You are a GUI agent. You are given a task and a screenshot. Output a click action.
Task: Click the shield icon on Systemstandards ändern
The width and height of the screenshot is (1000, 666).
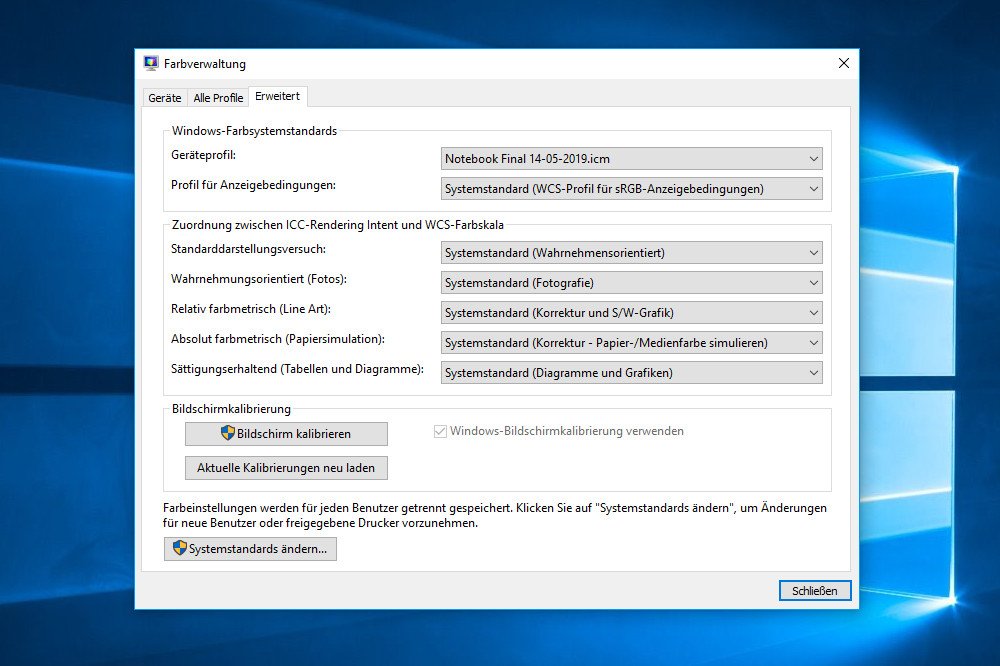(180, 549)
